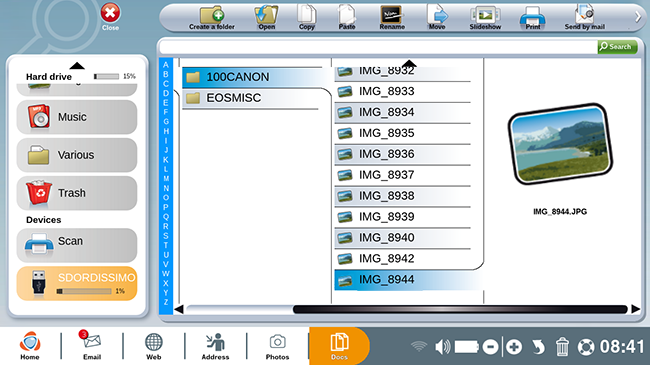Screen dimensions: 650x365
Task: Click the horizontal scrollbar thumb
Action: 460,309
